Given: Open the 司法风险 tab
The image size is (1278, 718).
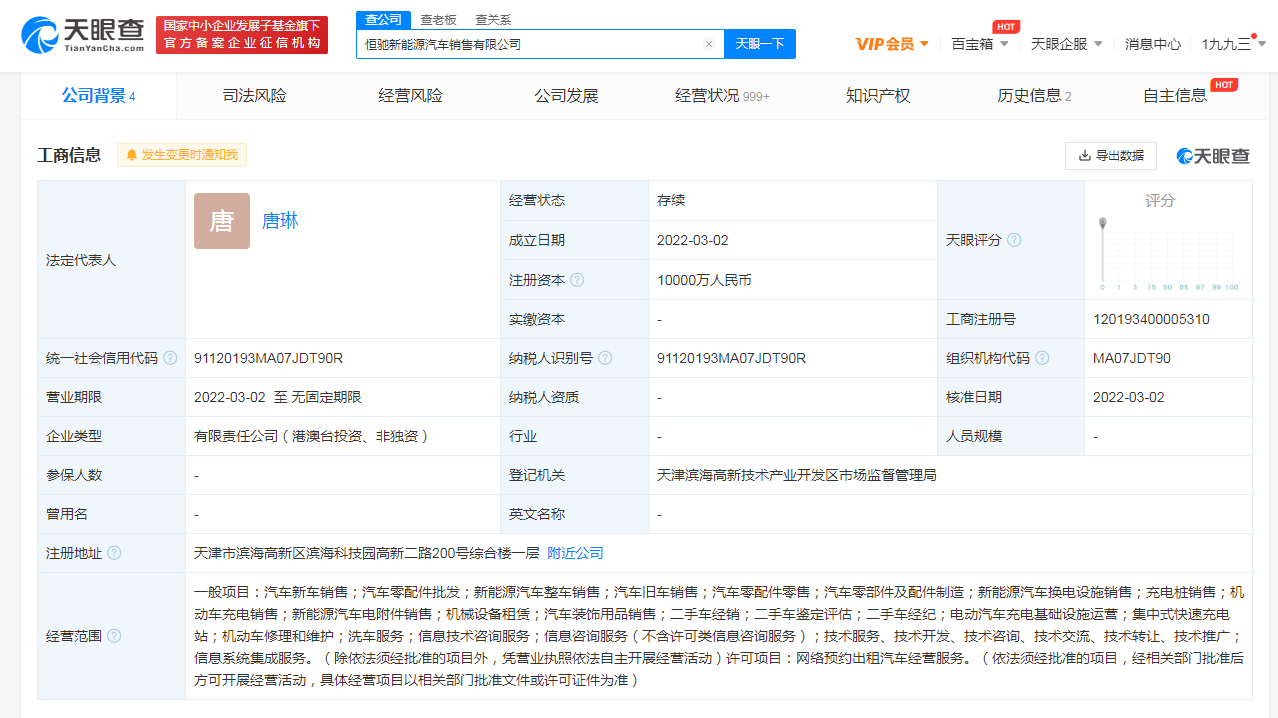Looking at the screenshot, I should 254,96.
